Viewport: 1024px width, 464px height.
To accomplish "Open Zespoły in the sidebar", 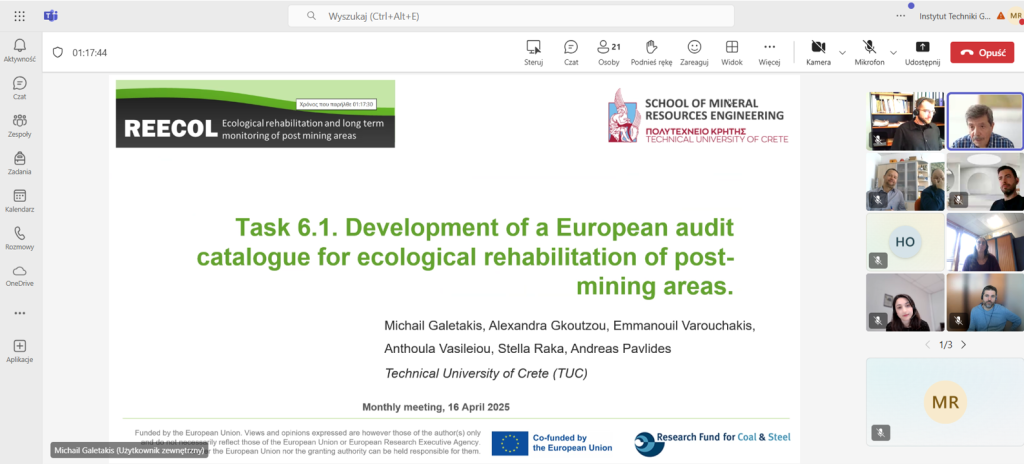I will tap(20, 125).
